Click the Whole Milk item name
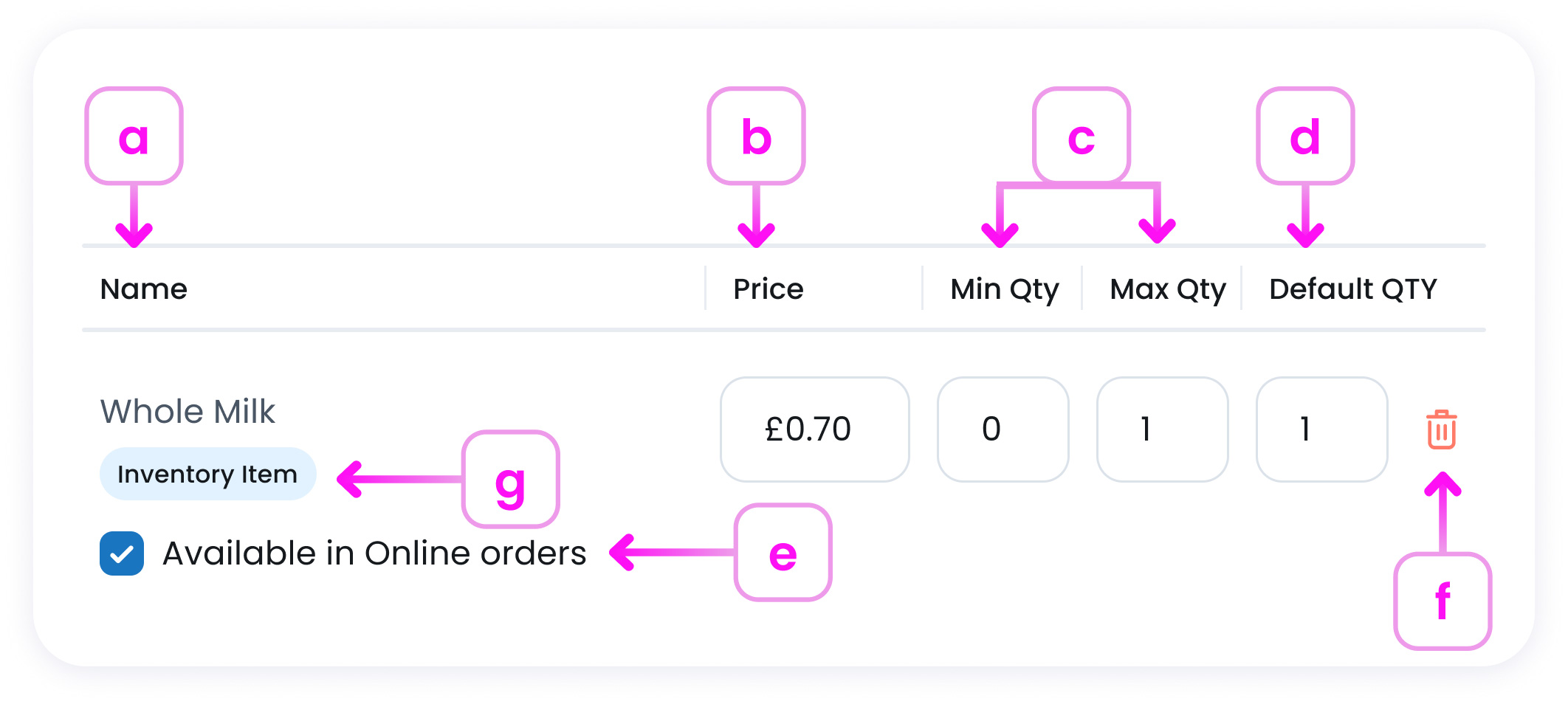Screen dimensions: 1568x704 tap(188, 412)
